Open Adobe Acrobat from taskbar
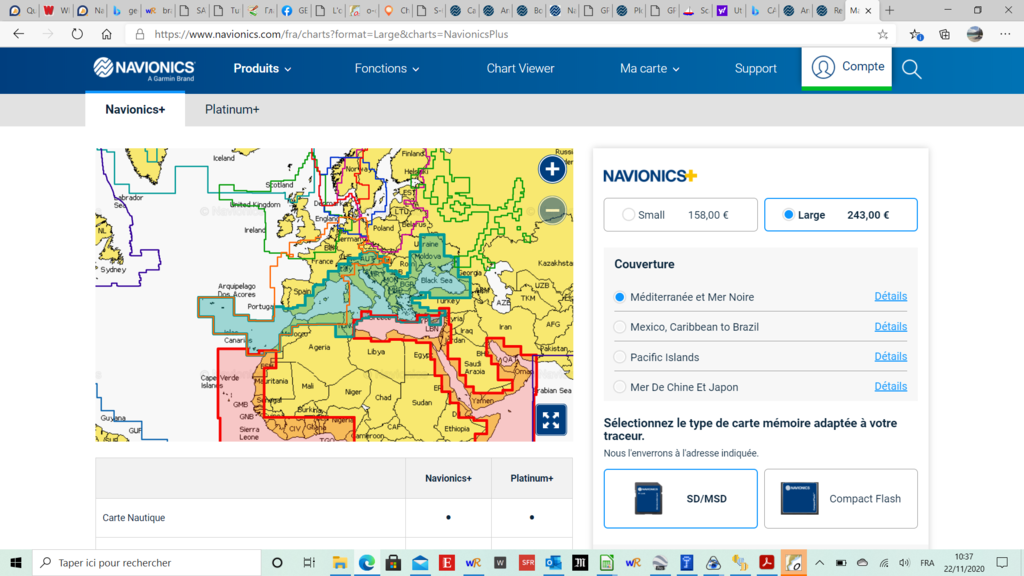 767,562
